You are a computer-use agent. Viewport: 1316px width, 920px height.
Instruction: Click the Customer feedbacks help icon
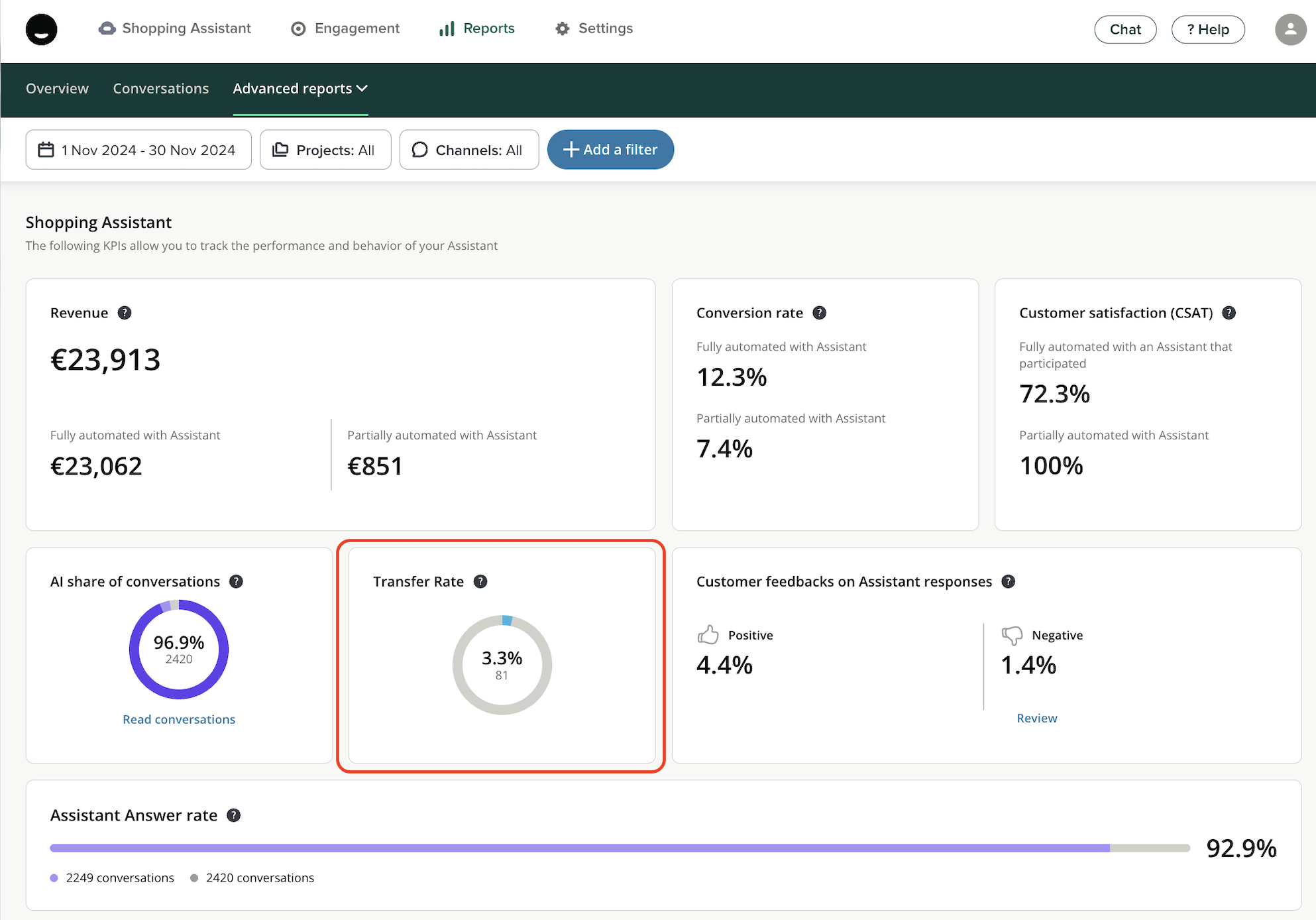(1008, 581)
